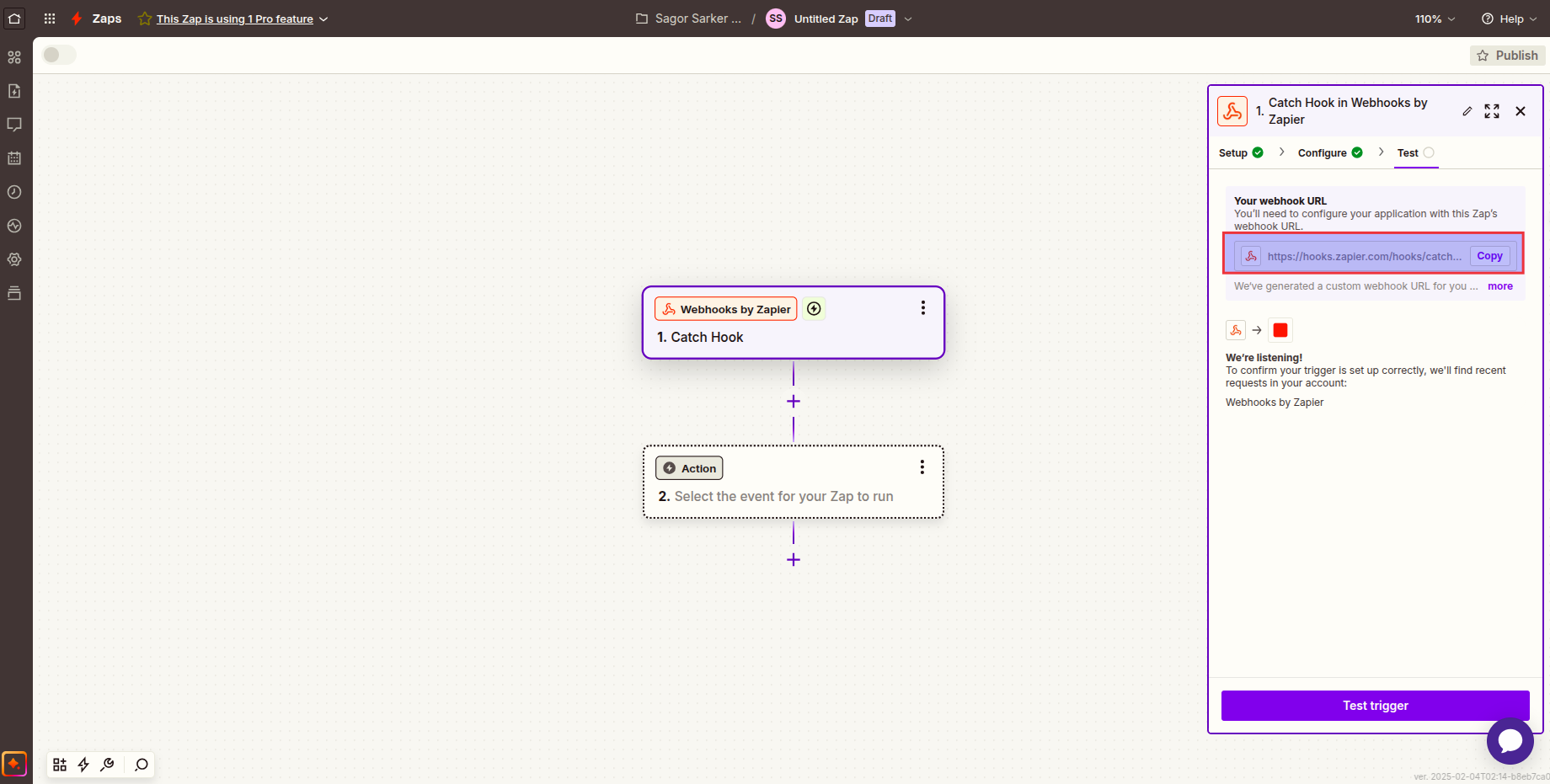
Task: Click the Untitled Zap title
Action: click(x=826, y=19)
